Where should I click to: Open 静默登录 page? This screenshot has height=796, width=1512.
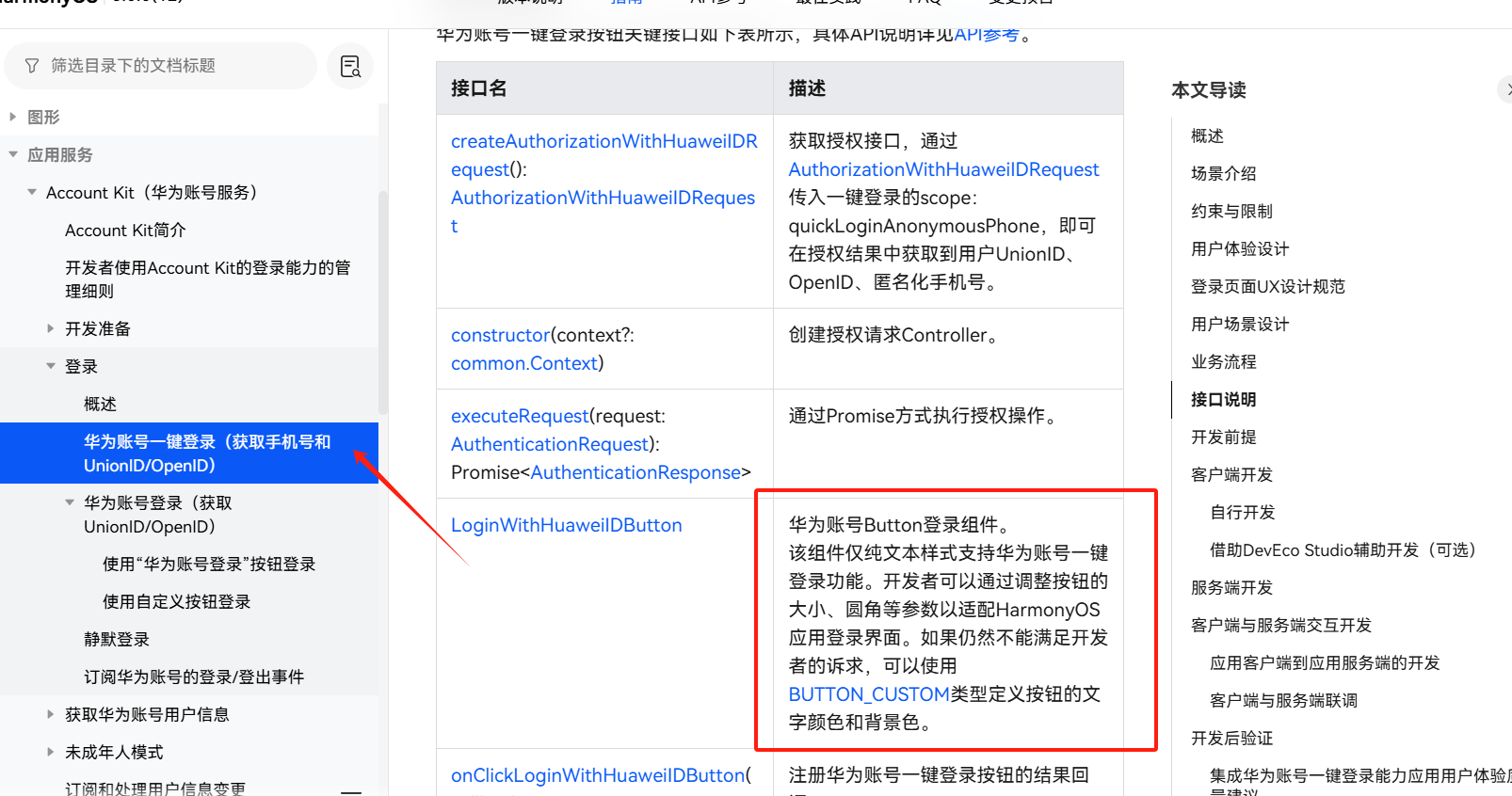117,639
